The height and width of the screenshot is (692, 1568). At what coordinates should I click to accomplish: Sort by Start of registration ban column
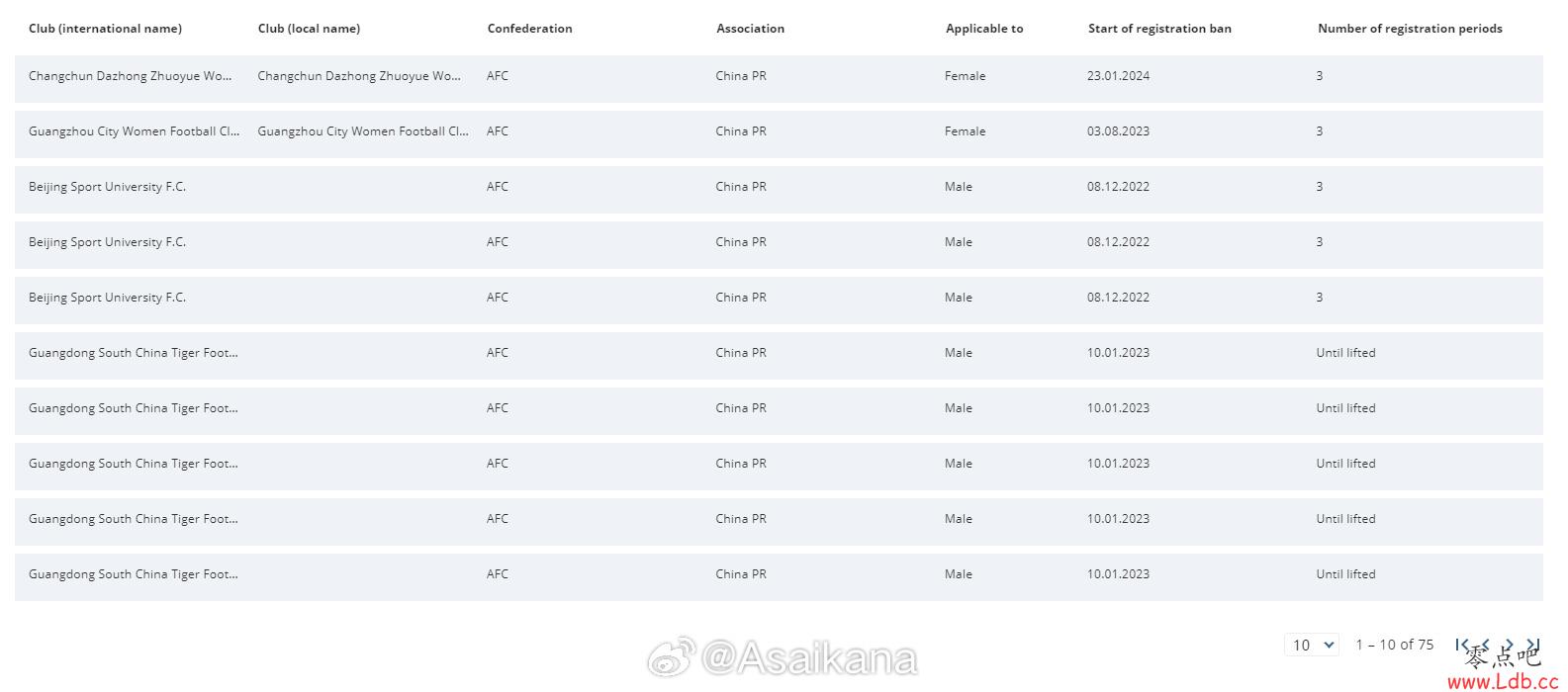pyautogui.click(x=1159, y=29)
